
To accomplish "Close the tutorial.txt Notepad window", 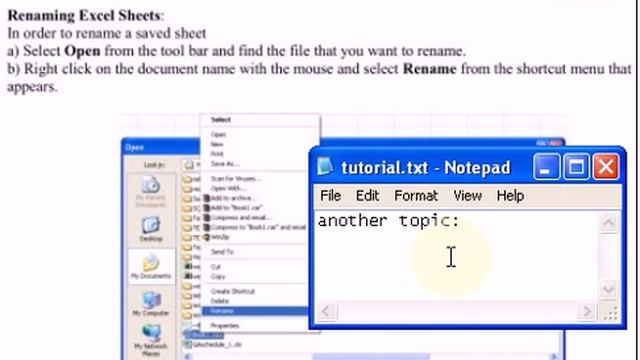I will click(x=606, y=167).
